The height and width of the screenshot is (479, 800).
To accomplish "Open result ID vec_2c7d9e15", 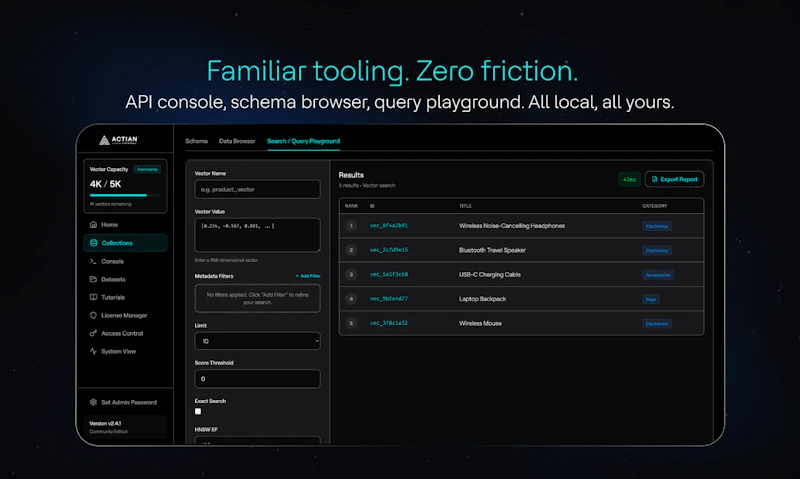I will pyautogui.click(x=389, y=250).
